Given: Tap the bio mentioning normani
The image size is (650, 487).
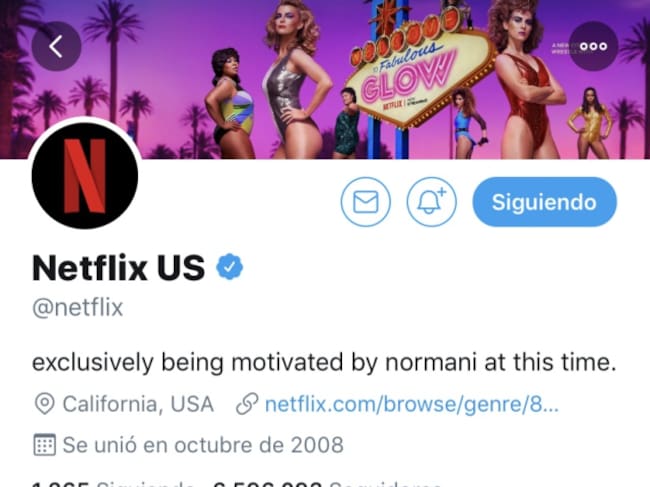Looking at the screenshot, I should 324,362.
